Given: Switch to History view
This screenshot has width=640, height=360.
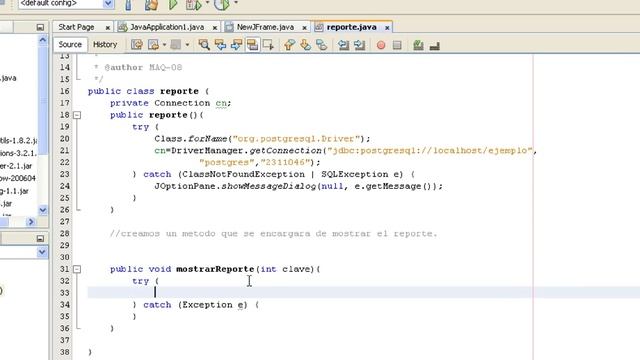Looking at the screenshot, I should pos(105,44).
